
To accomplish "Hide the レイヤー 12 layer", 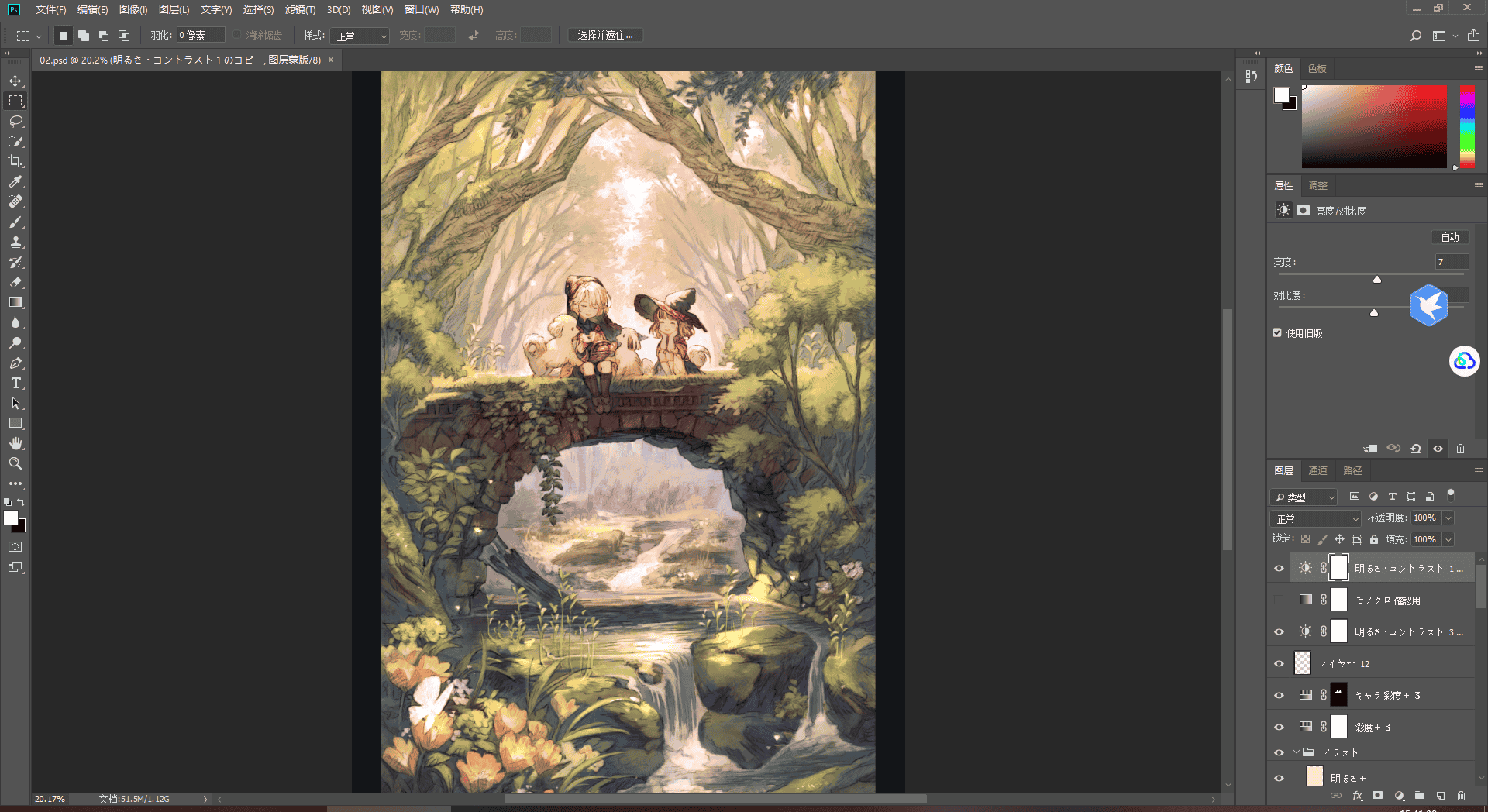I will pos(1279,663).
